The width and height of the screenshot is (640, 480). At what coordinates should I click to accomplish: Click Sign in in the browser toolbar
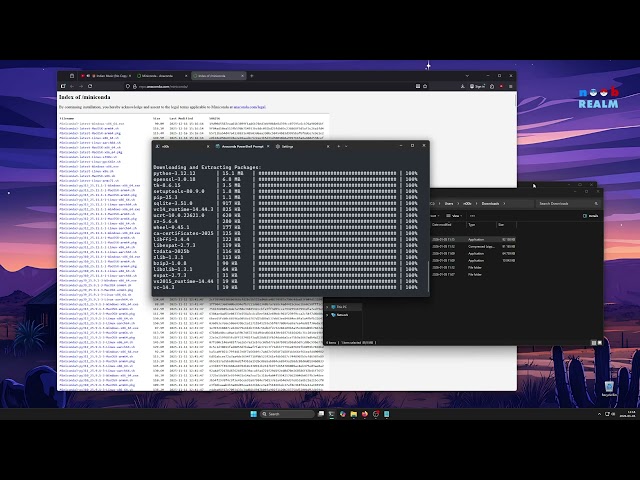tap(477, 87)
